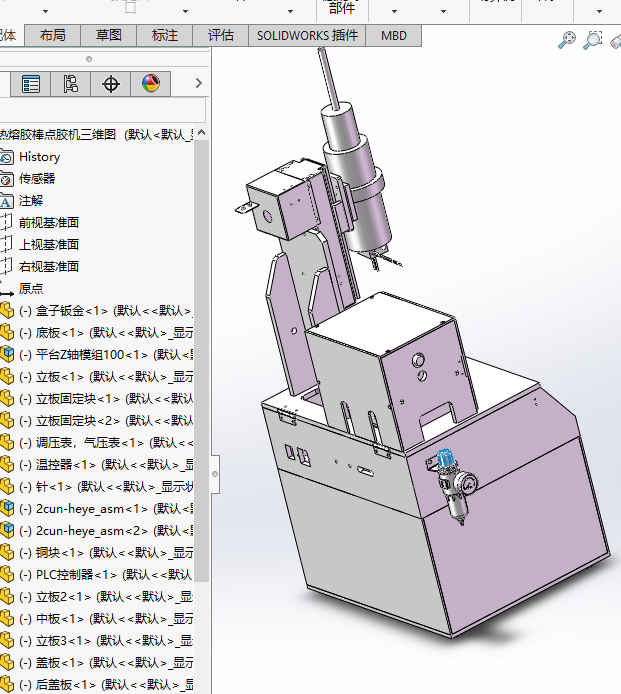Select the 立板<1> part
This screenshot has height=694, width=621.
click(106, 377)
